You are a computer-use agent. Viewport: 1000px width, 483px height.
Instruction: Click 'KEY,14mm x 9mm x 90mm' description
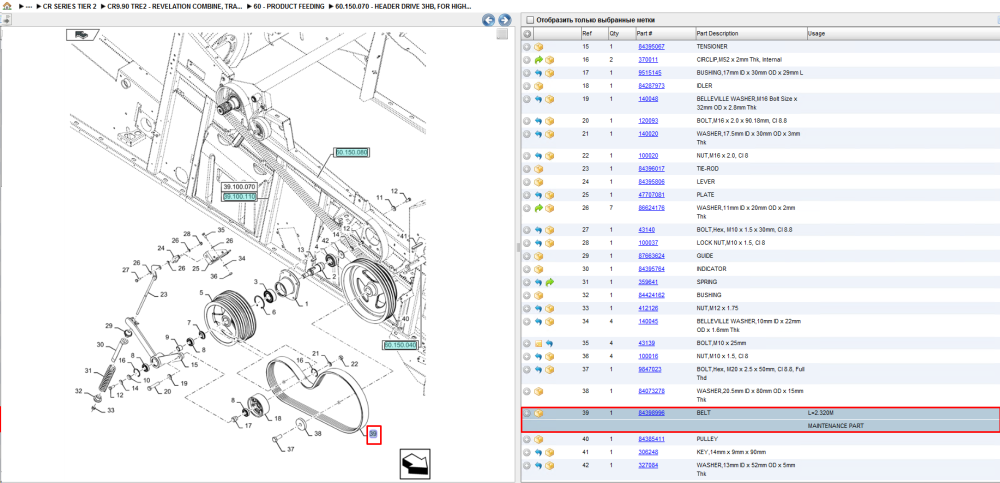pos(730,452)
